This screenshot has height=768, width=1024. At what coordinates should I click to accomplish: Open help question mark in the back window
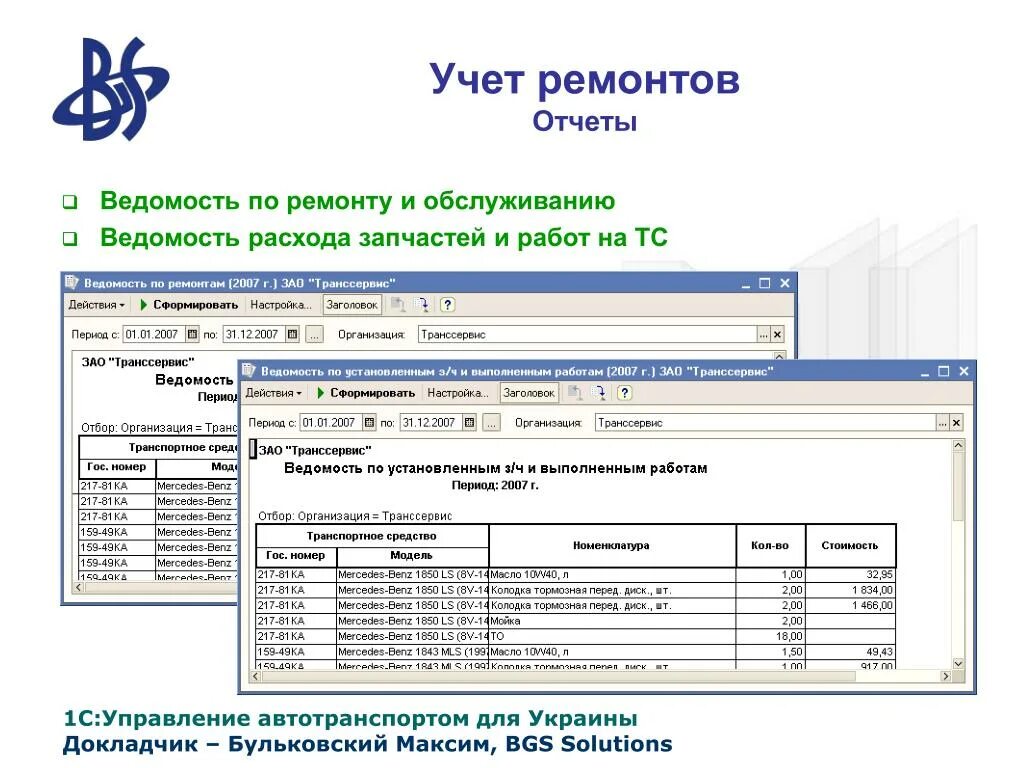(447, 305)
